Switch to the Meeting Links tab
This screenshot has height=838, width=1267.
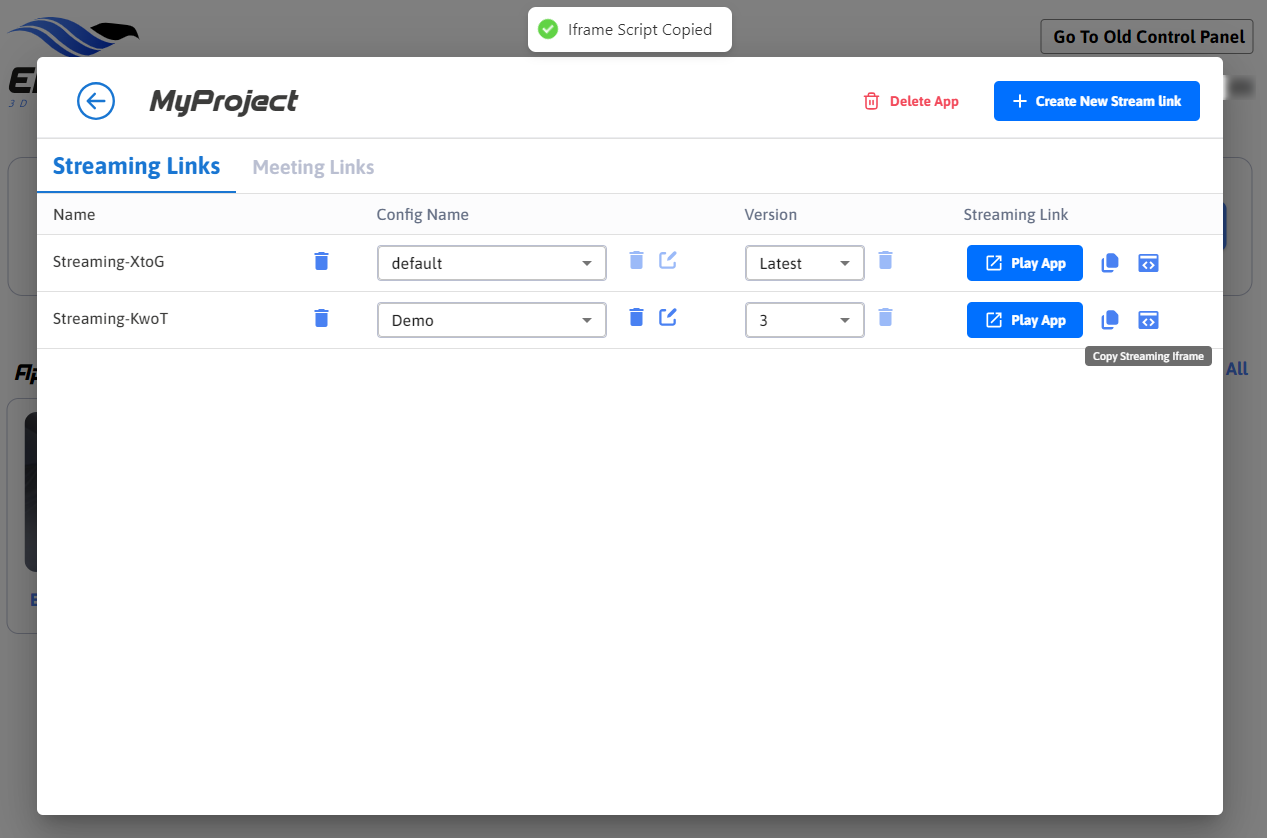click(x=313, y=167)
